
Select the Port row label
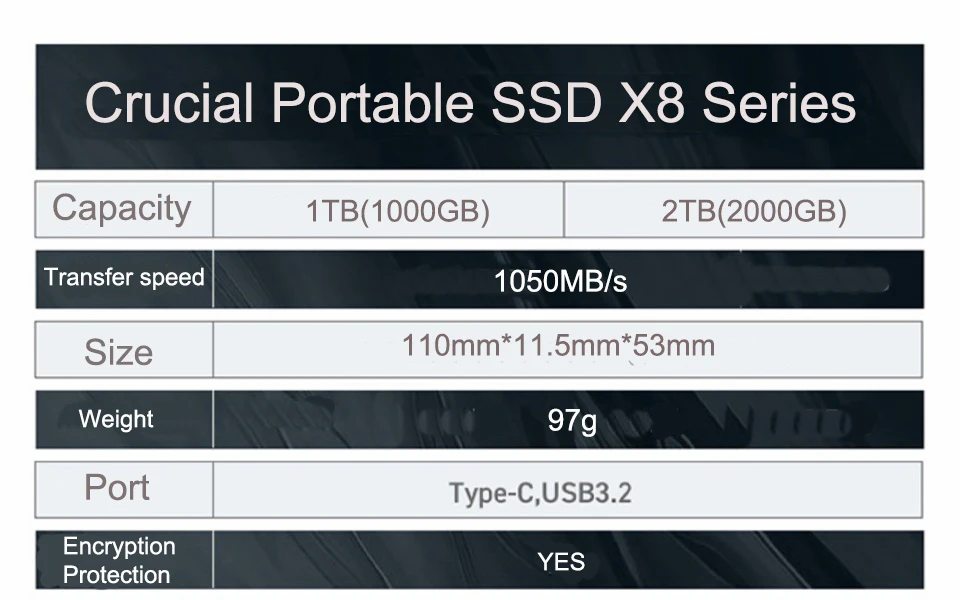[x=117, y=488]
